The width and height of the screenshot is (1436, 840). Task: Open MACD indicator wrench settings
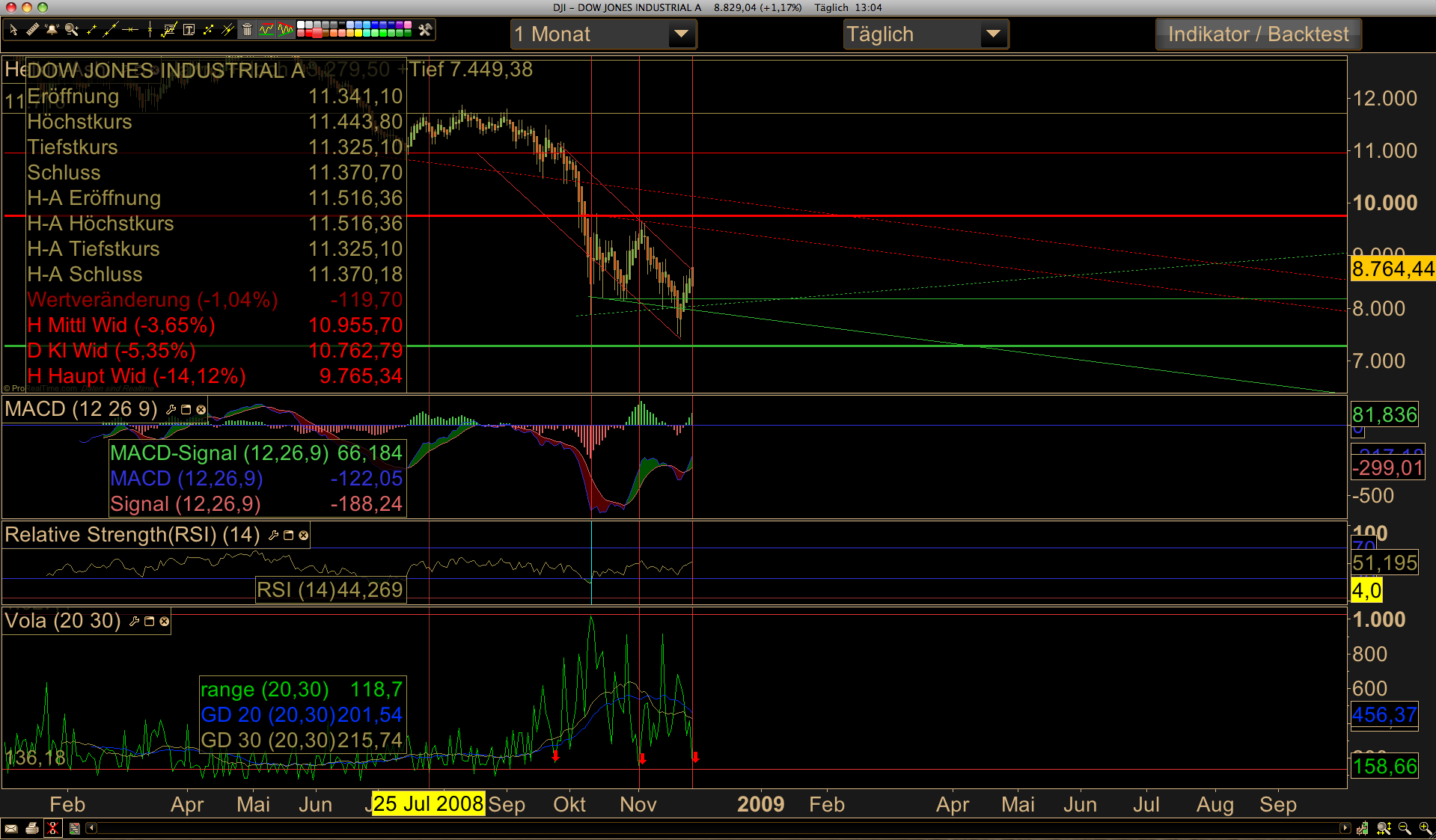(x=171, y=409)
